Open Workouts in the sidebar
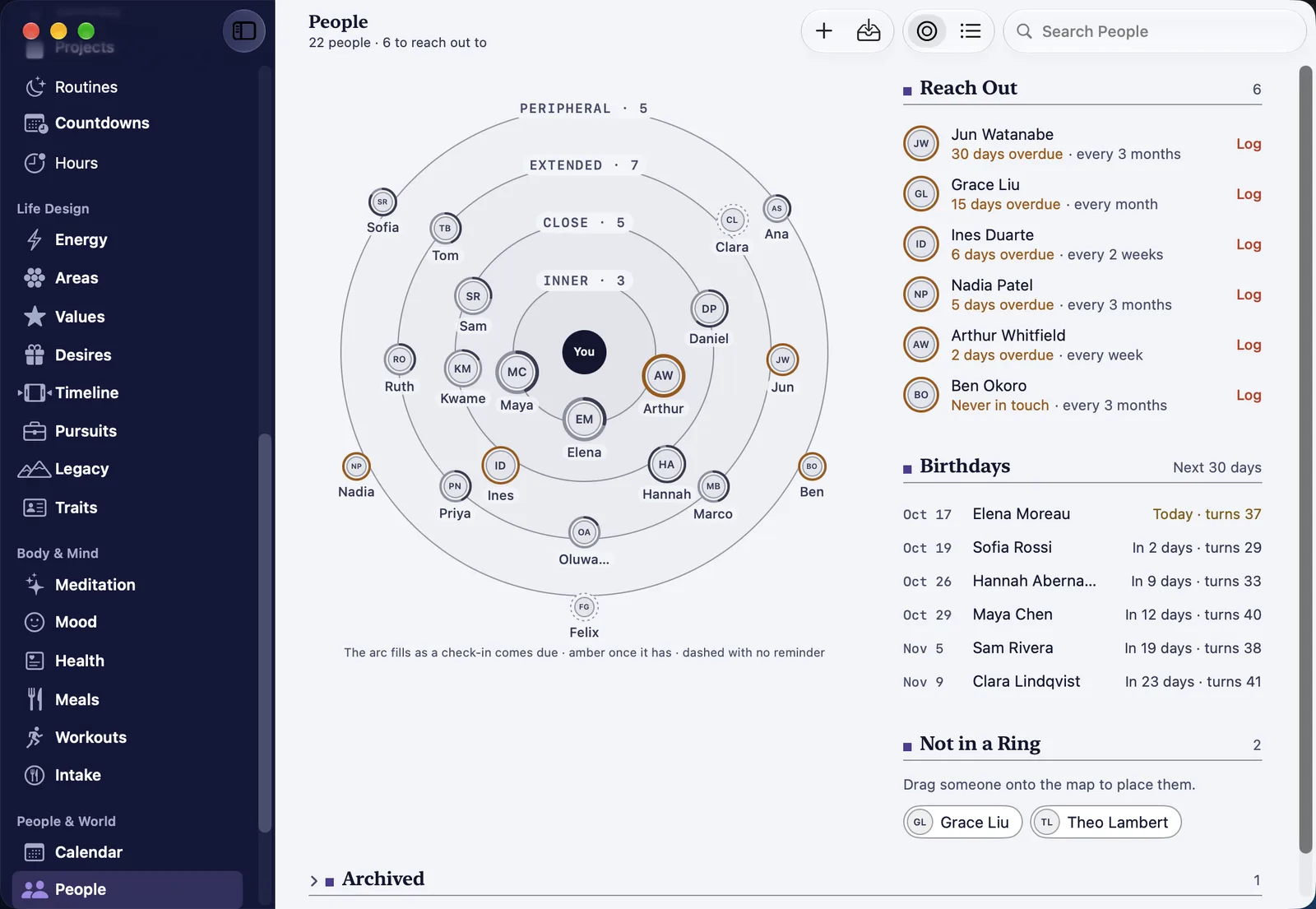 pyautogui.click(x=129, y=737)
